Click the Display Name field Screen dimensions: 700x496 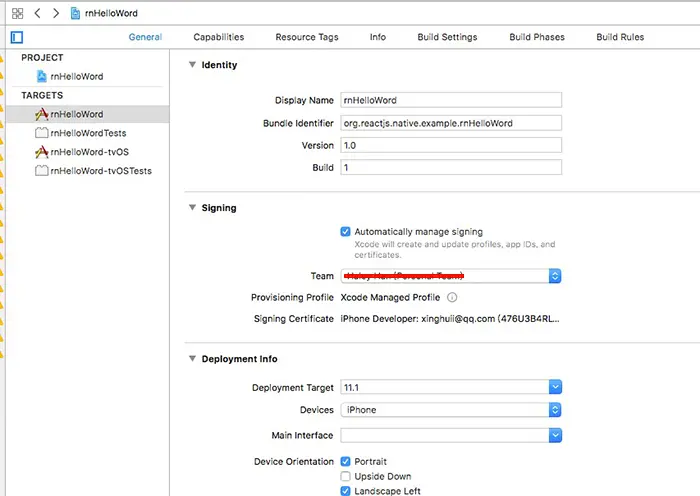451,100
